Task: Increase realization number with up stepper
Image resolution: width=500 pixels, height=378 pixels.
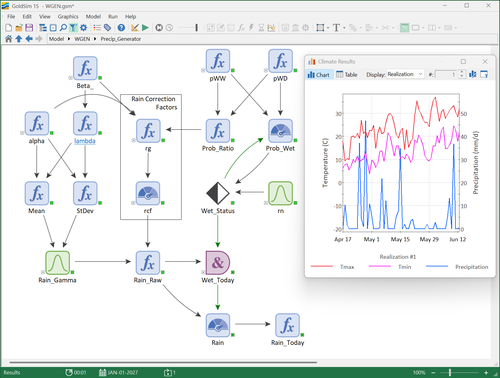Action: point(462,72)
